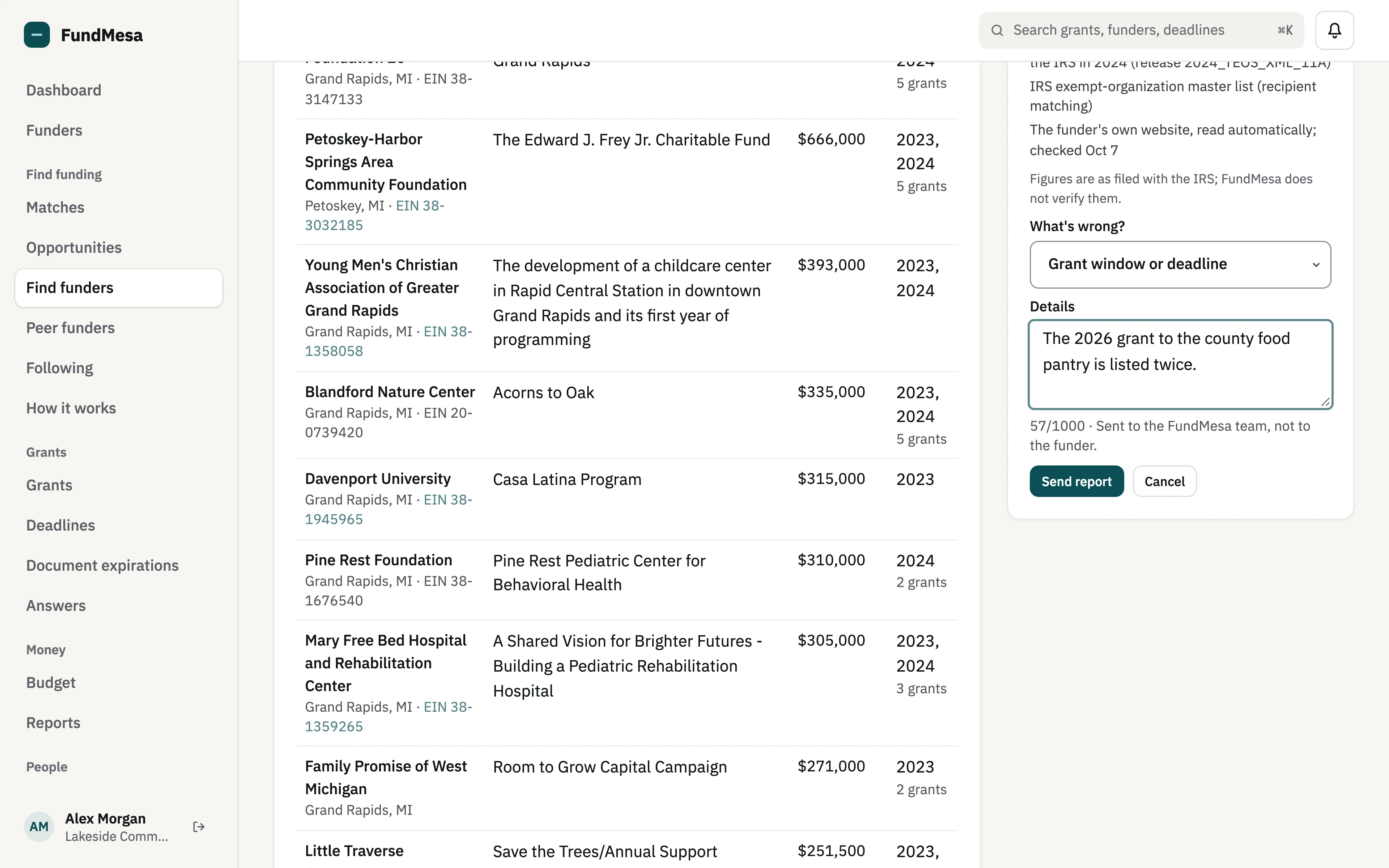
Task: Click Blandford Nature Center name
Action: (x=390, y=392)
